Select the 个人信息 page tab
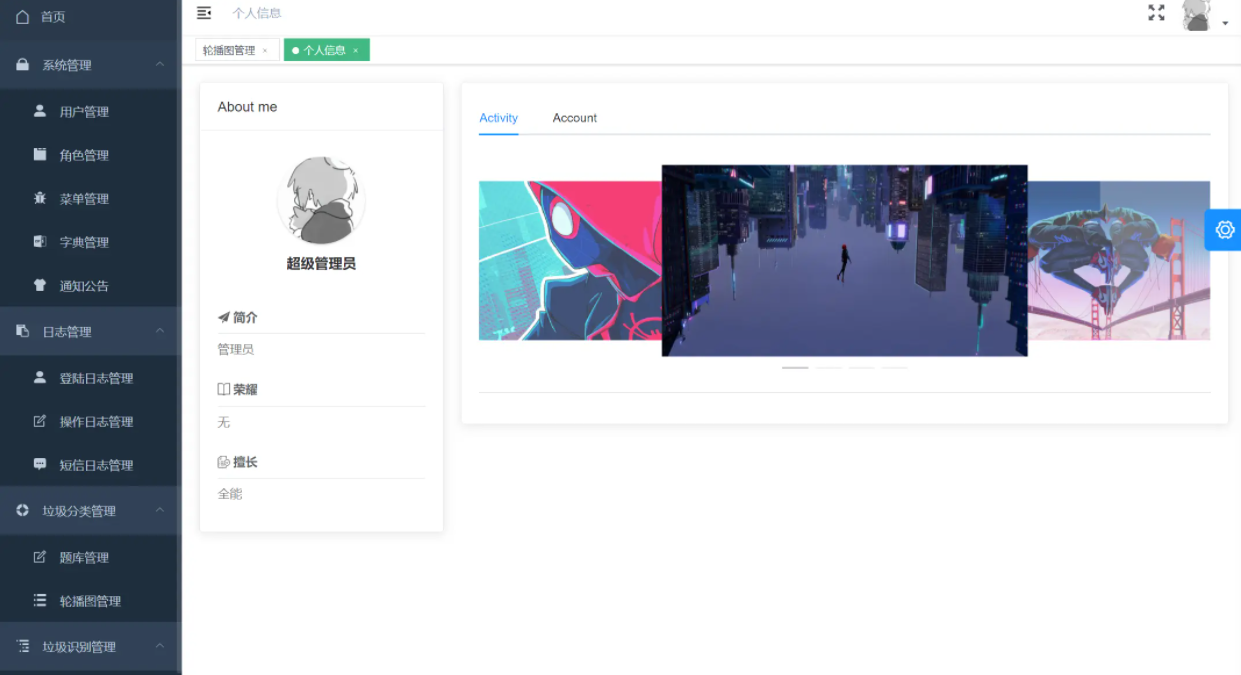 (327, 50)
